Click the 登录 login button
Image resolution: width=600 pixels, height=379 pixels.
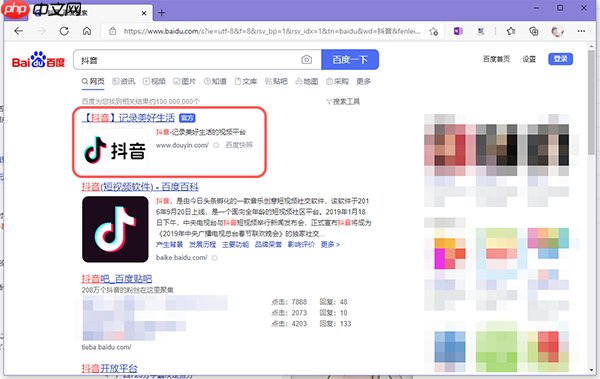tap(560, 59)
